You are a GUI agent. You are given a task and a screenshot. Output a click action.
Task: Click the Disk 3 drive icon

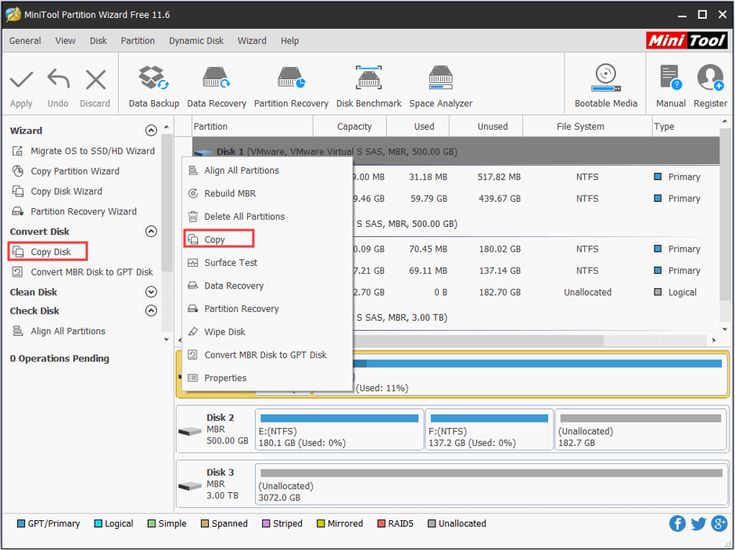coord(190,486)
